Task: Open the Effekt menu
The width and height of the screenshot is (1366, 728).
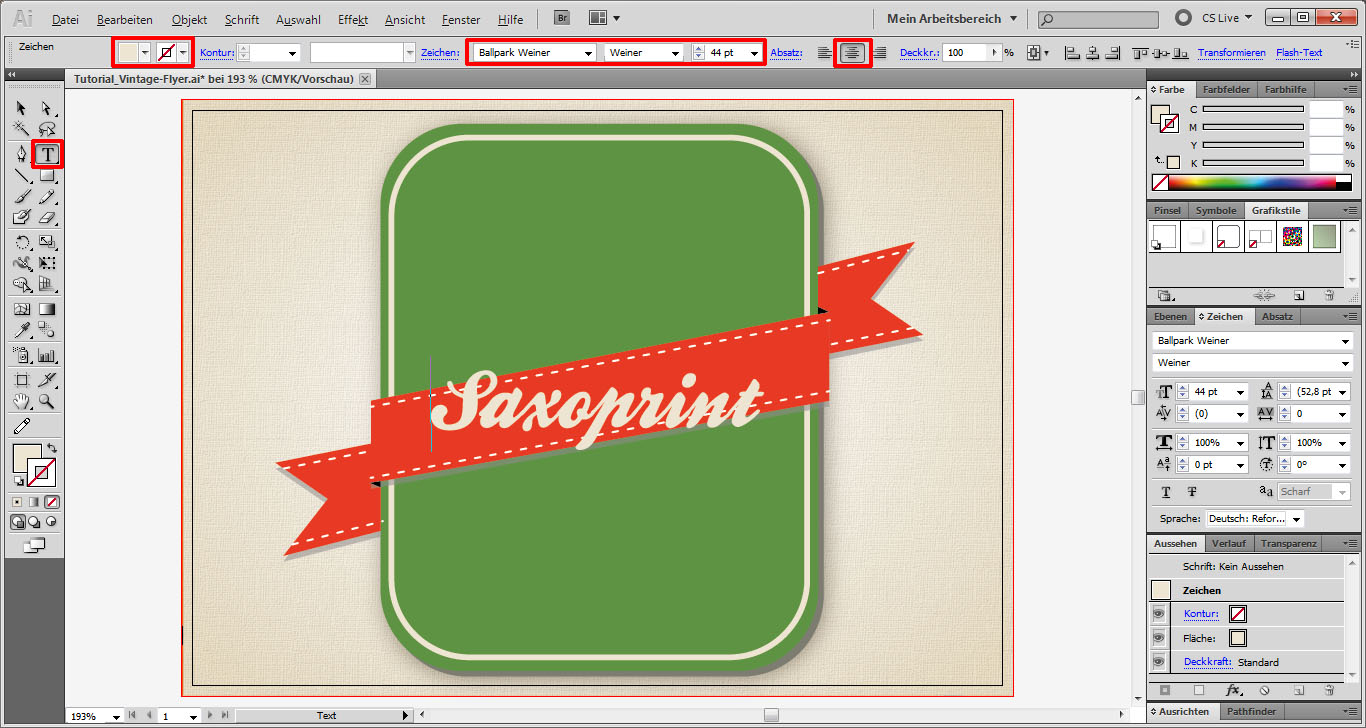Action: pyautogui.click(x=352, y=20)
